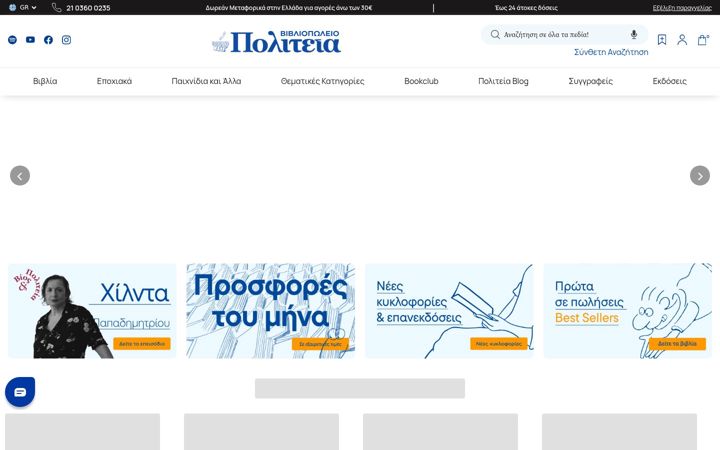Screen dimensions: 720x450
Task: Open the Συγγραφείς menu item
Action: pos(591,81)
